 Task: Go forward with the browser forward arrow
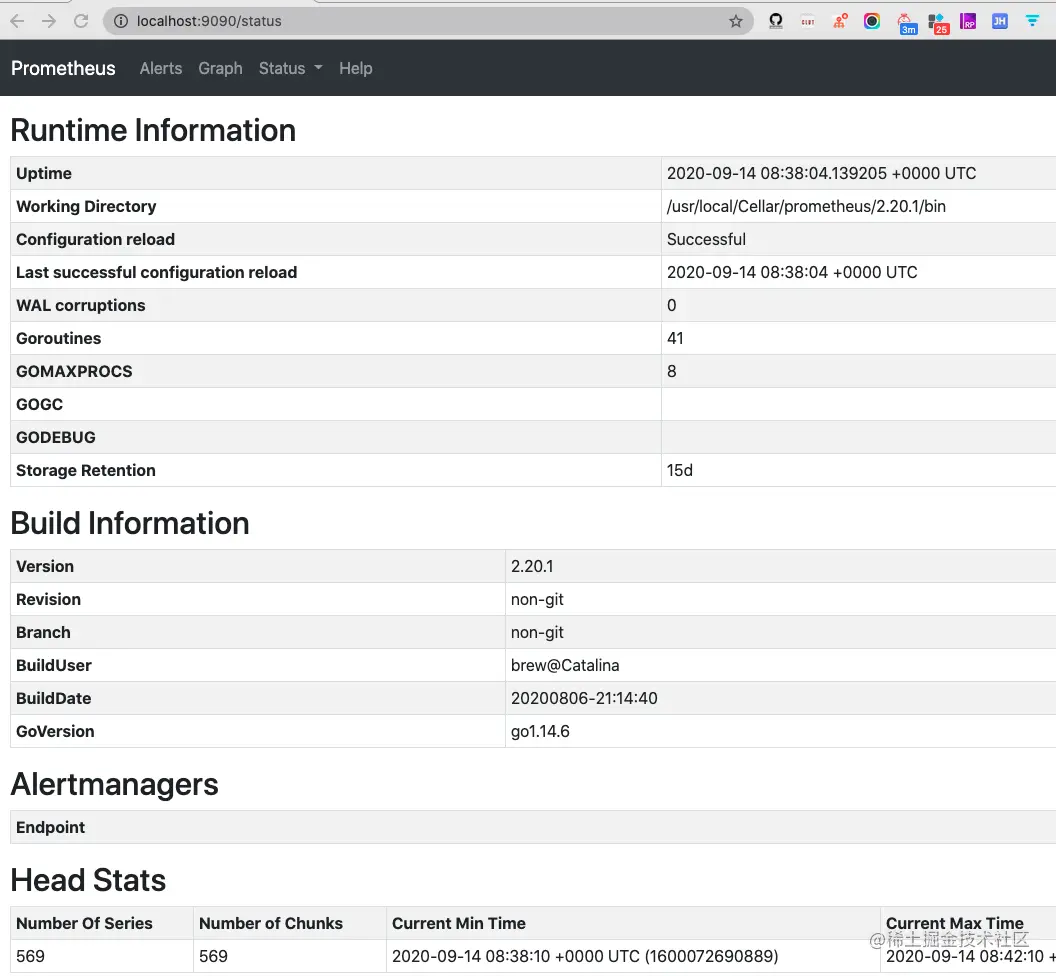pyautogui.click(x=49, y=21)
